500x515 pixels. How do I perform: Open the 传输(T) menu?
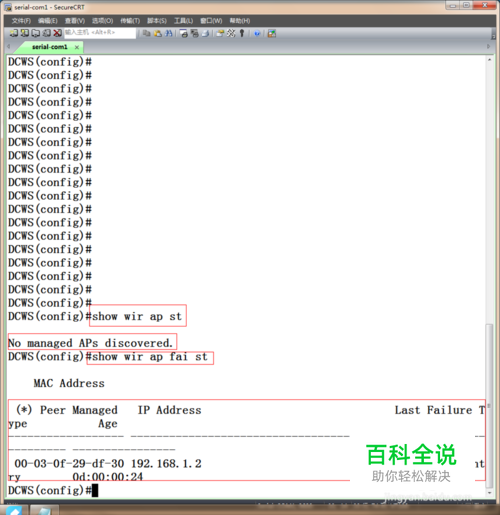pos(130,21)
